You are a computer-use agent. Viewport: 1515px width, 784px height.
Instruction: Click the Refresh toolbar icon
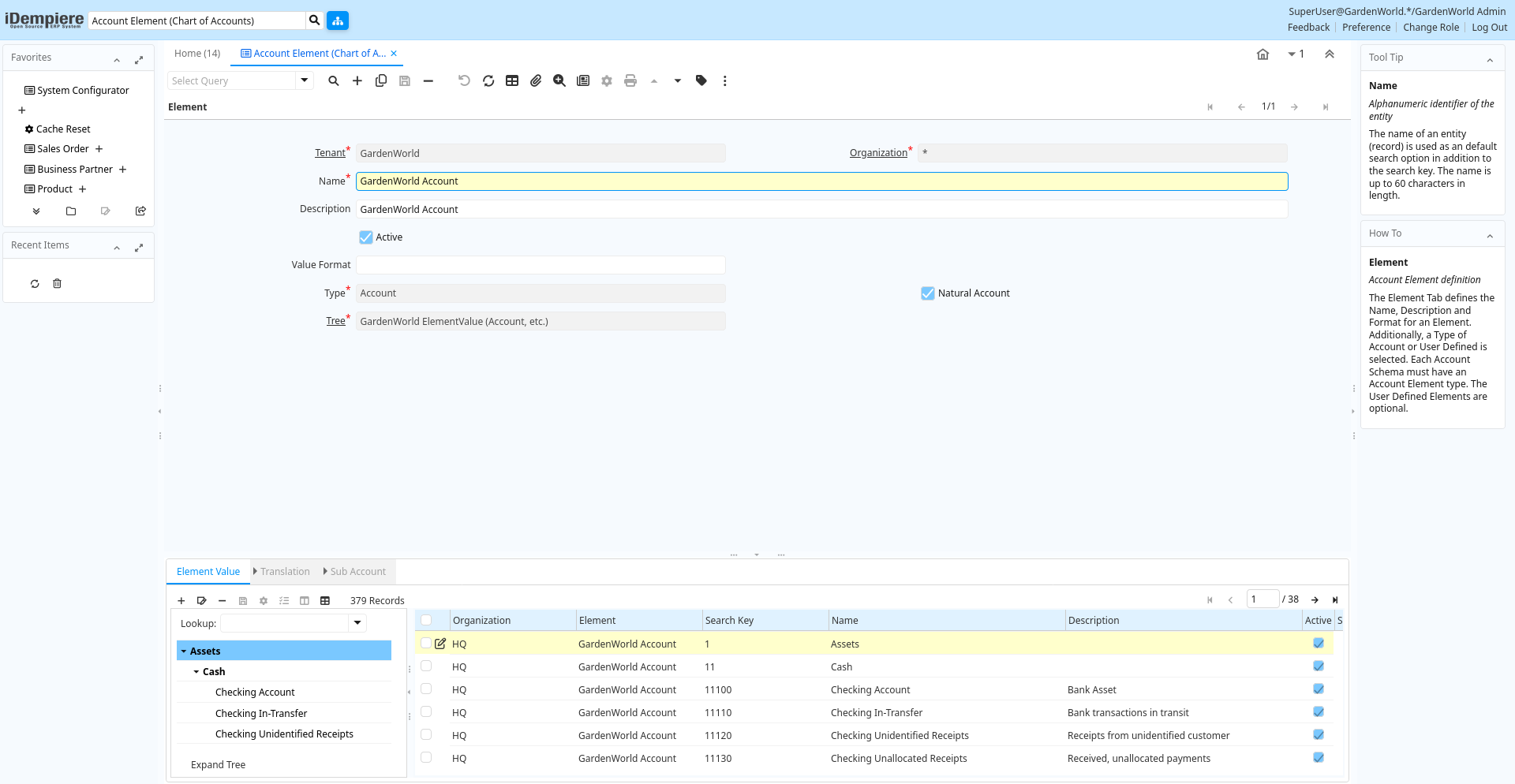[x=488, y=80]
